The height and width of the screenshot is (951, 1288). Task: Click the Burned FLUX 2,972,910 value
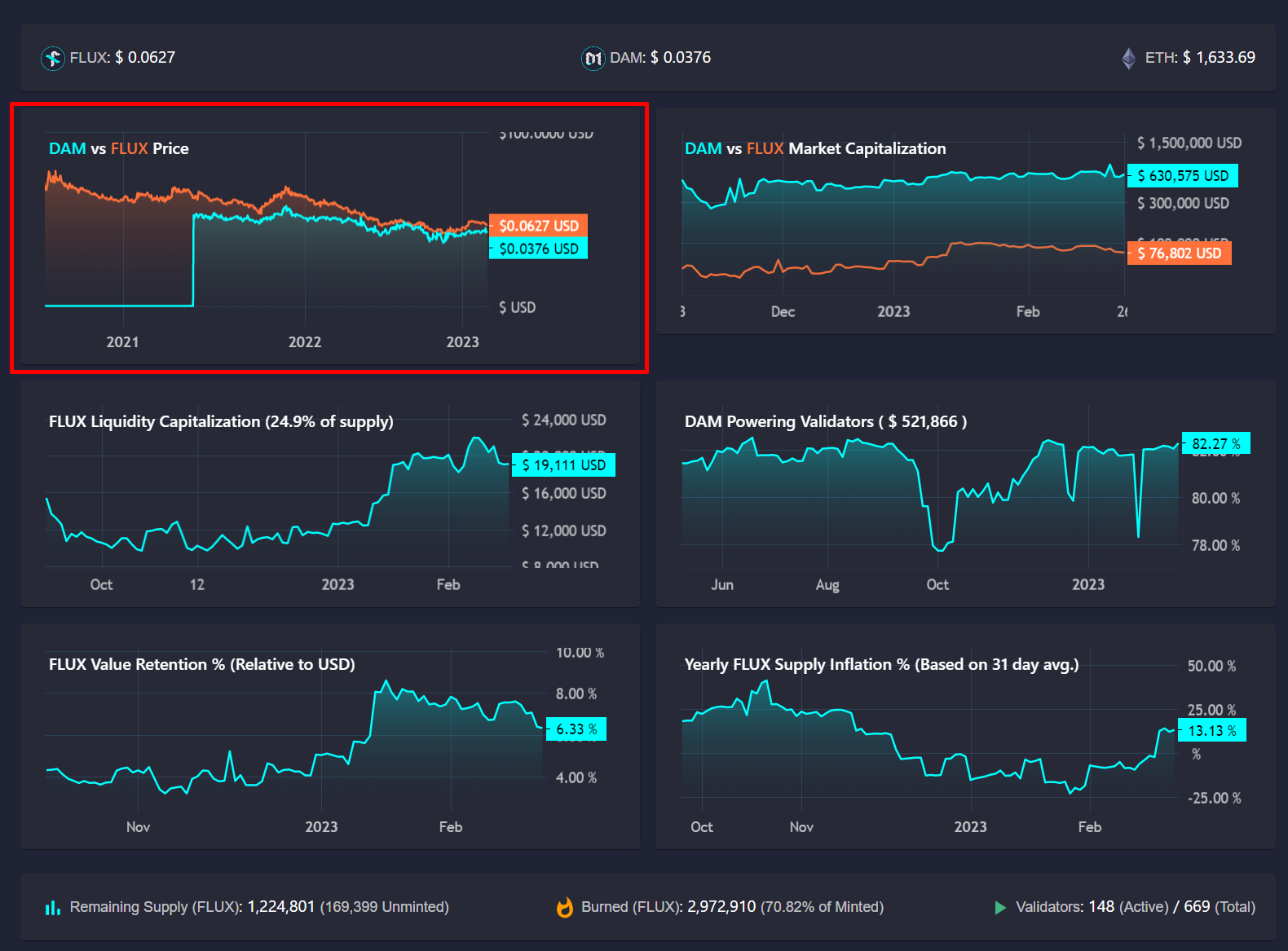pyautogui.click(x=721, y=907)
